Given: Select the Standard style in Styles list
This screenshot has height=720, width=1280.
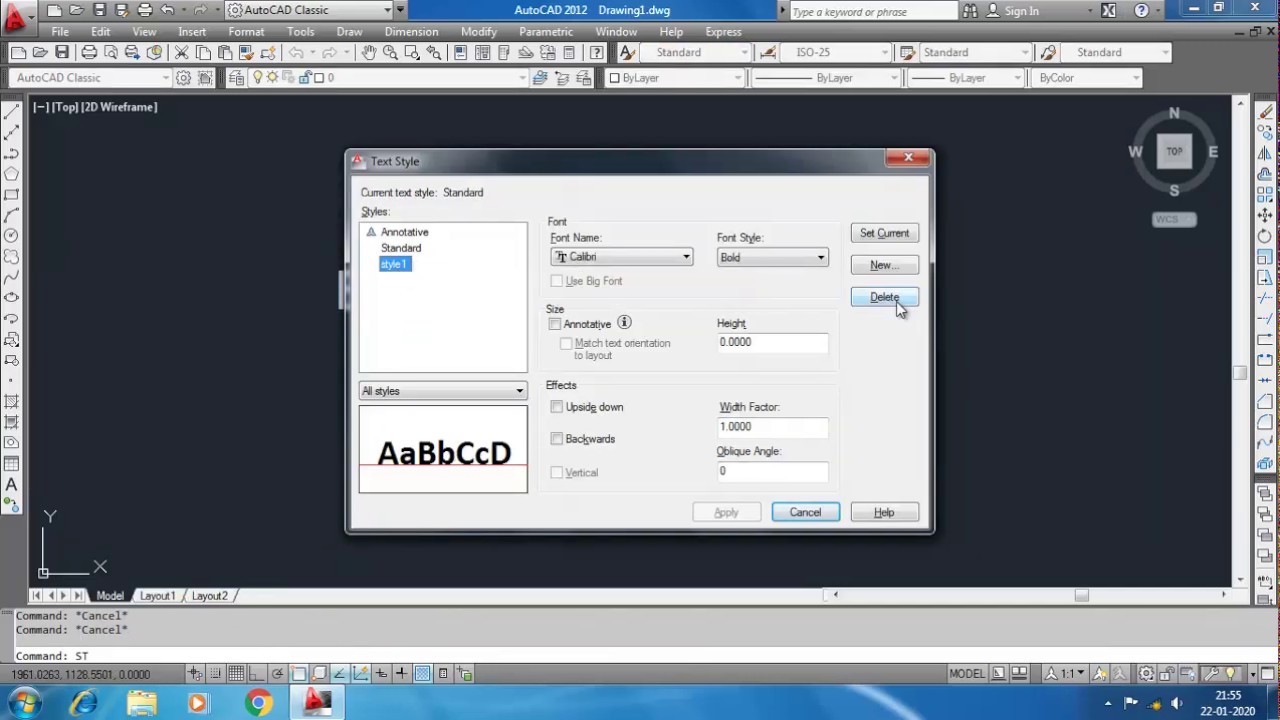Looking at the screenshot, I should point(401,248).
